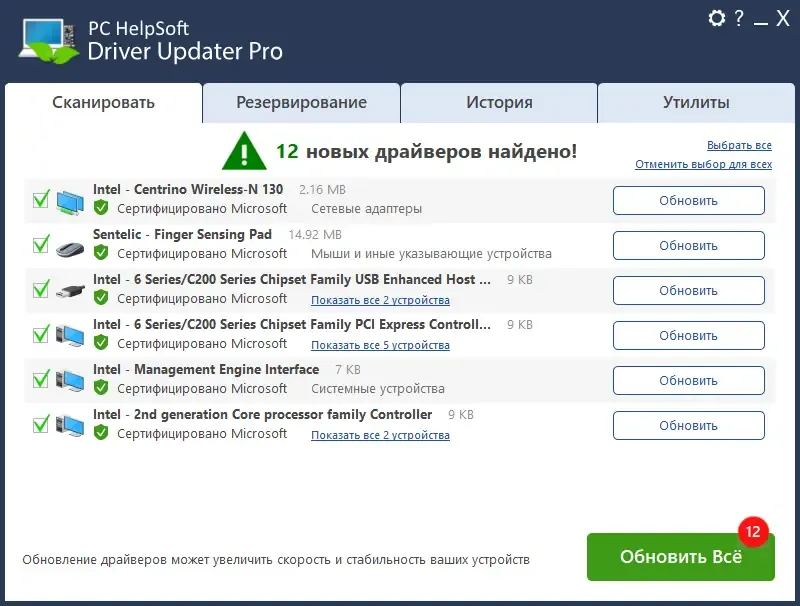The image size is (800, 606).
Task: Click Обновить Всё green button
Action: pos(680,557)
